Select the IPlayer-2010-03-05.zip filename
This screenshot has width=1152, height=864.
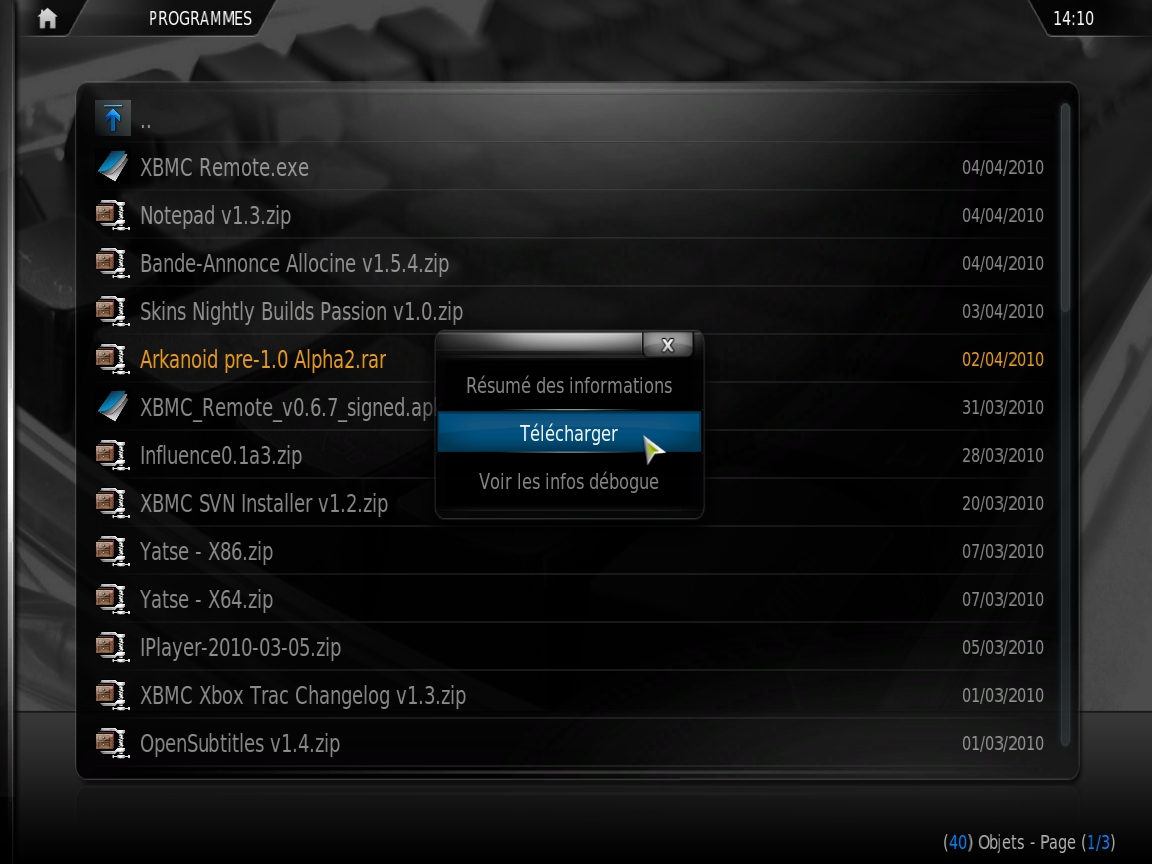pos(240,648)
